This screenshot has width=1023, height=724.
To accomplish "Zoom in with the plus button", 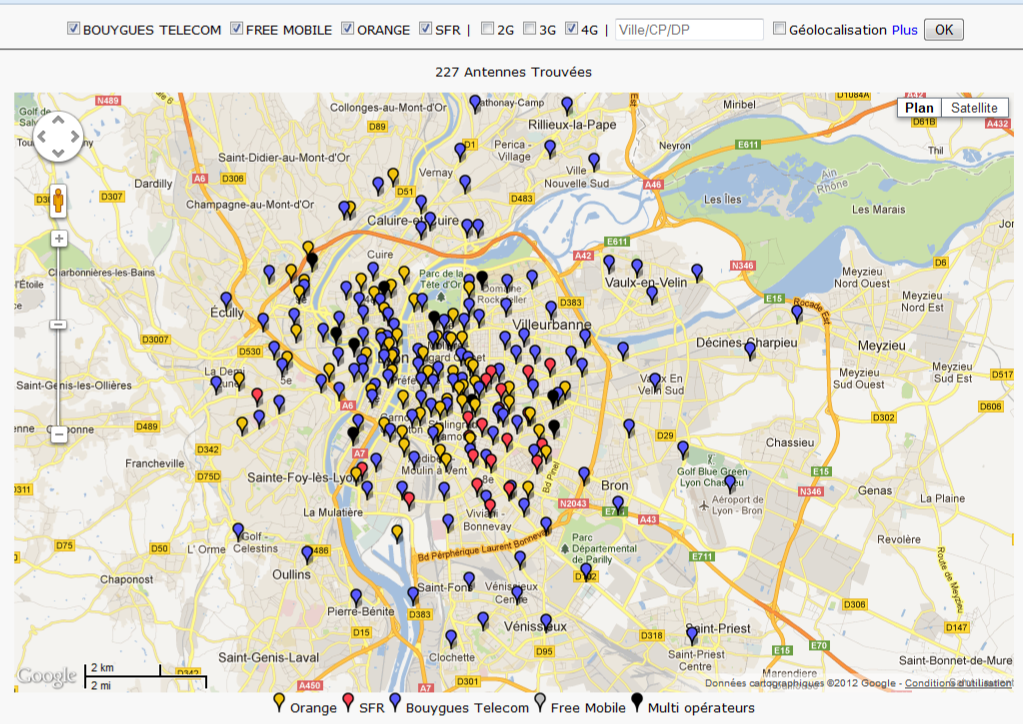I will click(59, 239).
